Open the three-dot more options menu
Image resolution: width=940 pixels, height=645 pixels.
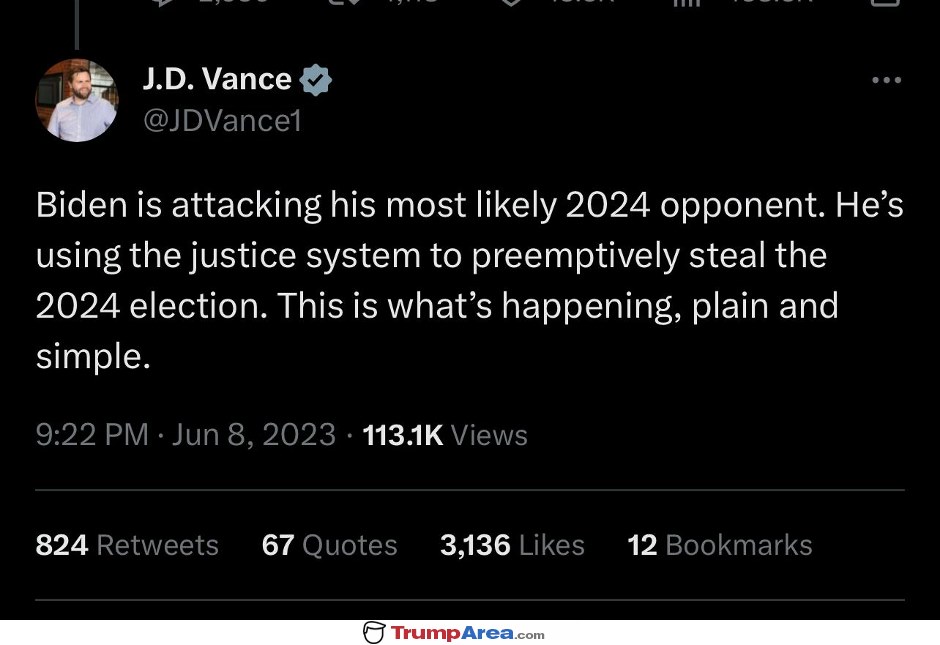tap(887, 80)
